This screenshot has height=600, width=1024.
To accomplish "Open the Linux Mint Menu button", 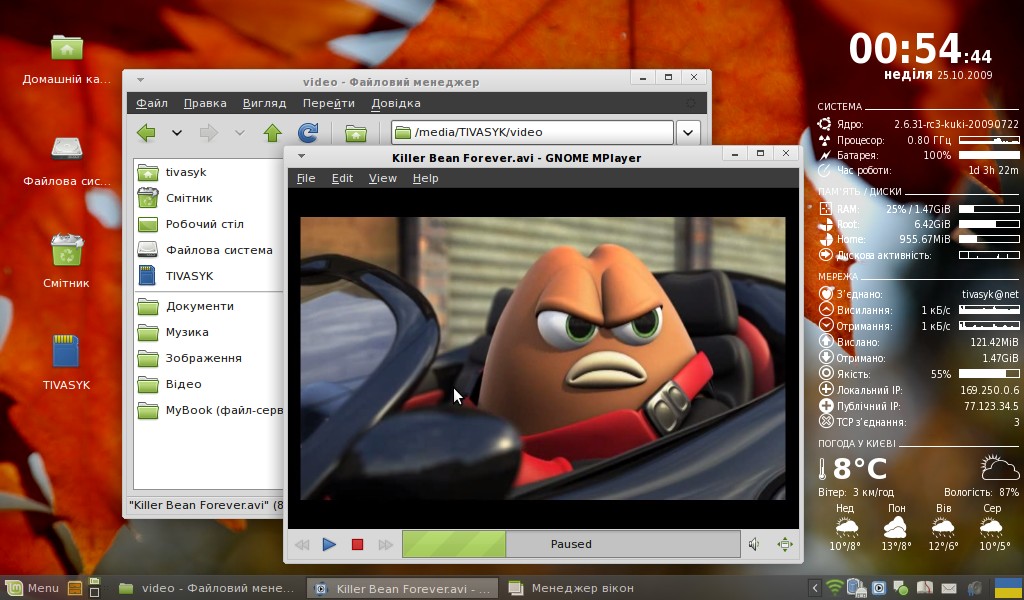I will 33,588.
